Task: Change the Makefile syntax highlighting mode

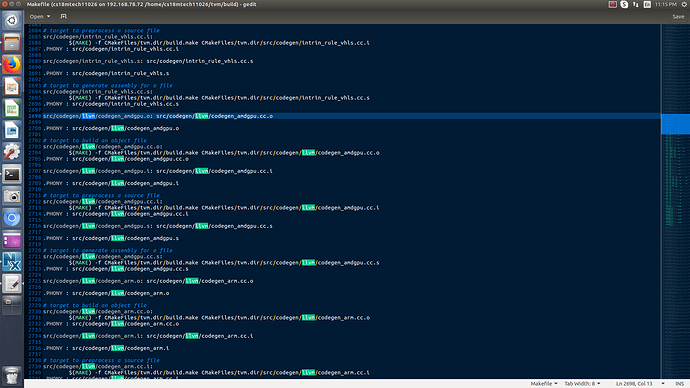Action: [x=544, y=384]
